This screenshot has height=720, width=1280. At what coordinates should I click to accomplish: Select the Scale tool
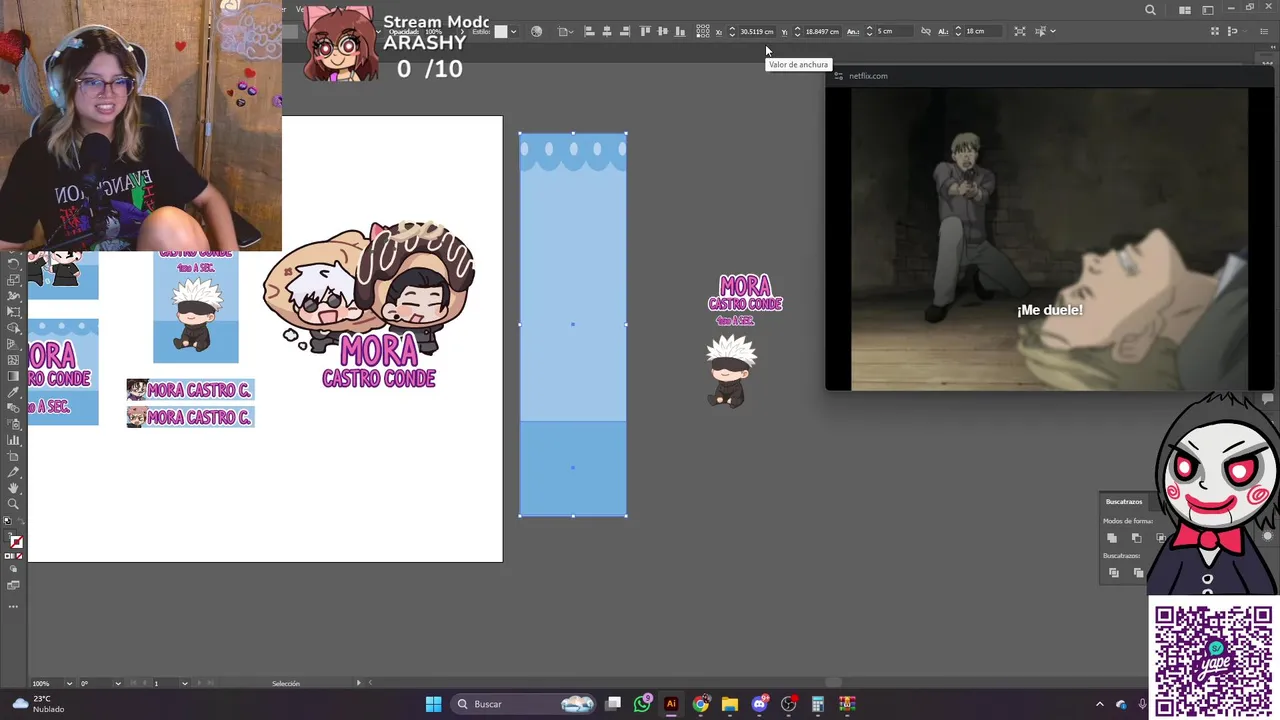14,282
